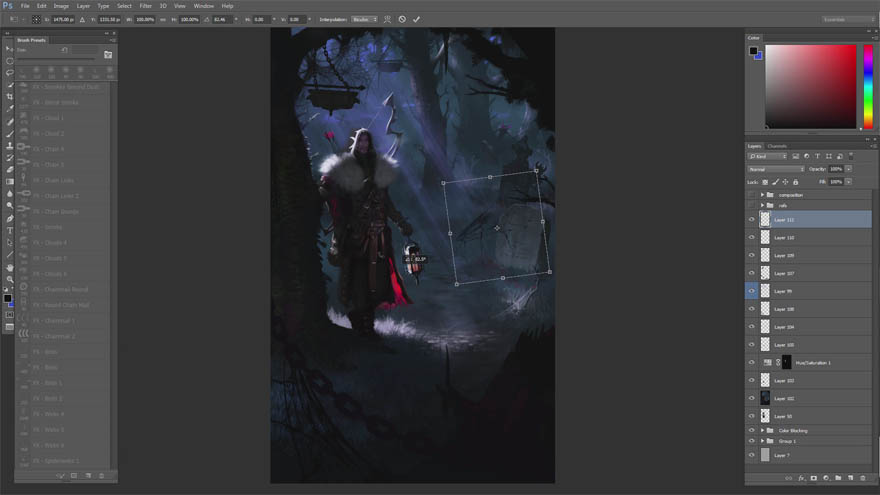Select the Lasso tool
Screen dimensions: 880x495
point(10,72)
